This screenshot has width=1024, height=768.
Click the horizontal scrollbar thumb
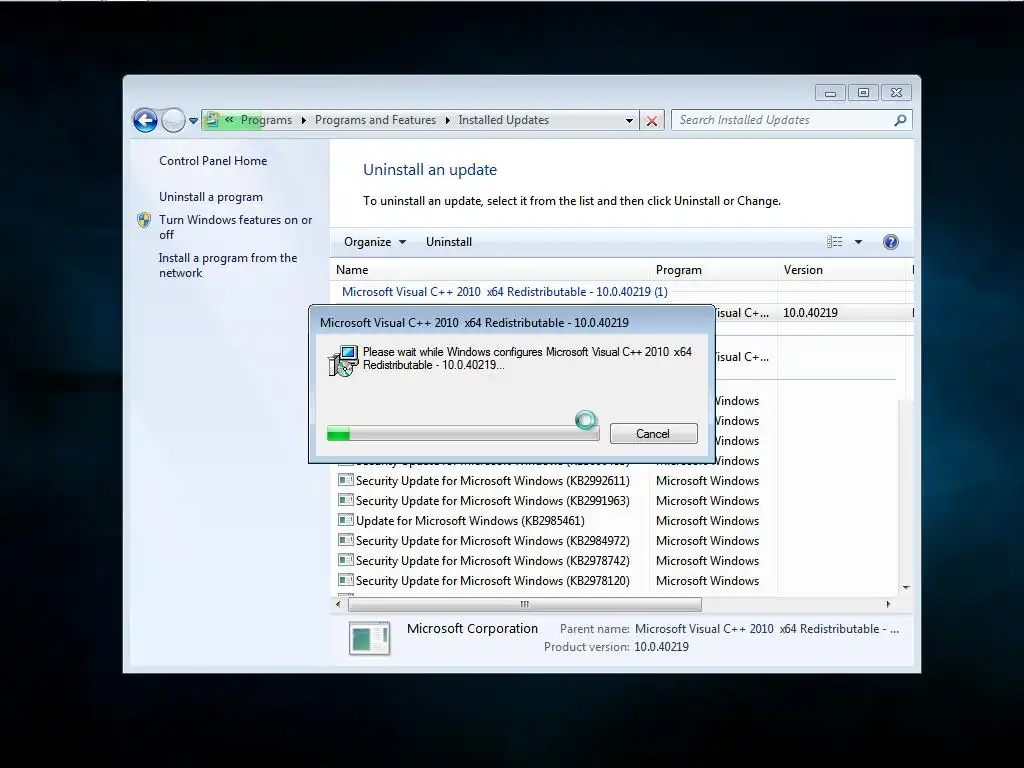click(525, 604)
